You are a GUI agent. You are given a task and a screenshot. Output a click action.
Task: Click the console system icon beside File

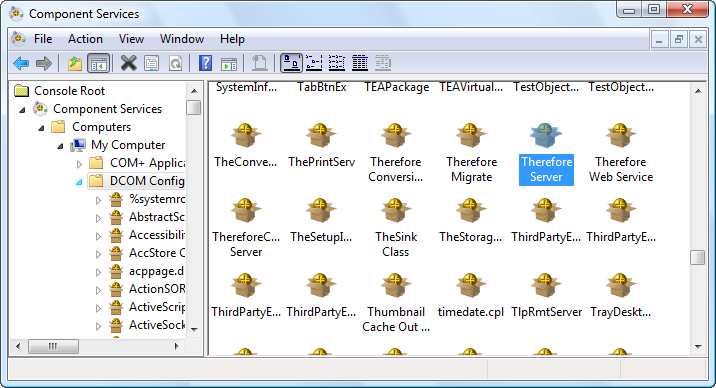click(19, 39)
